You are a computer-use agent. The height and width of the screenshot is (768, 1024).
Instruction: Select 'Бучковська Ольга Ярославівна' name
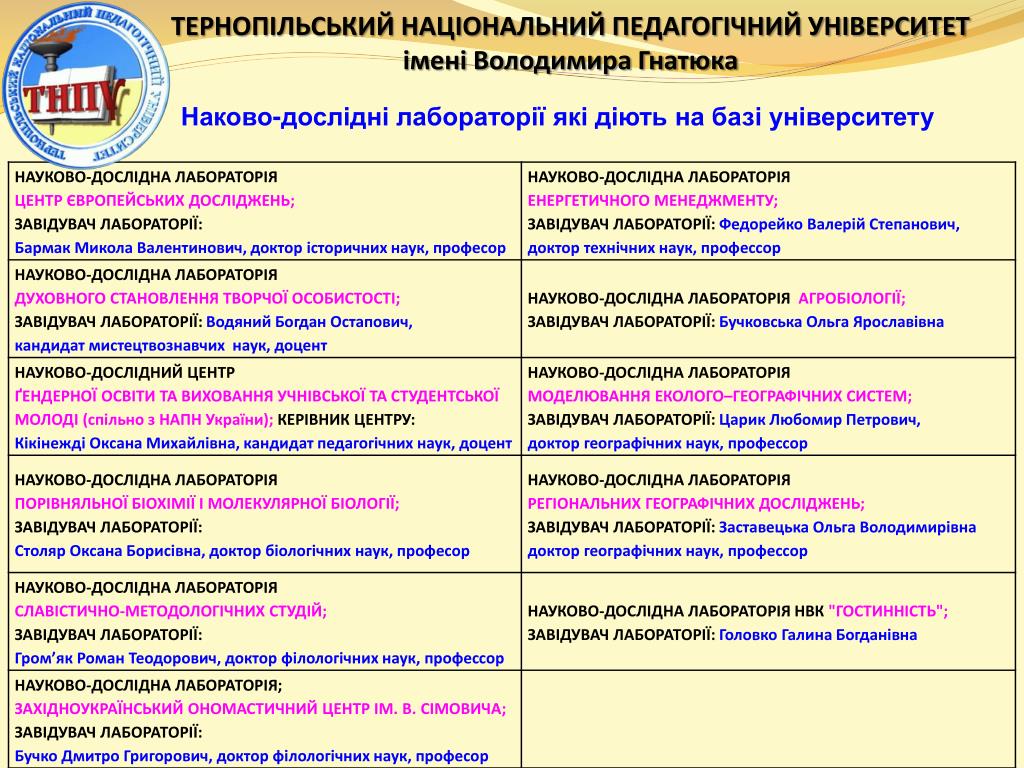(831, 323)
